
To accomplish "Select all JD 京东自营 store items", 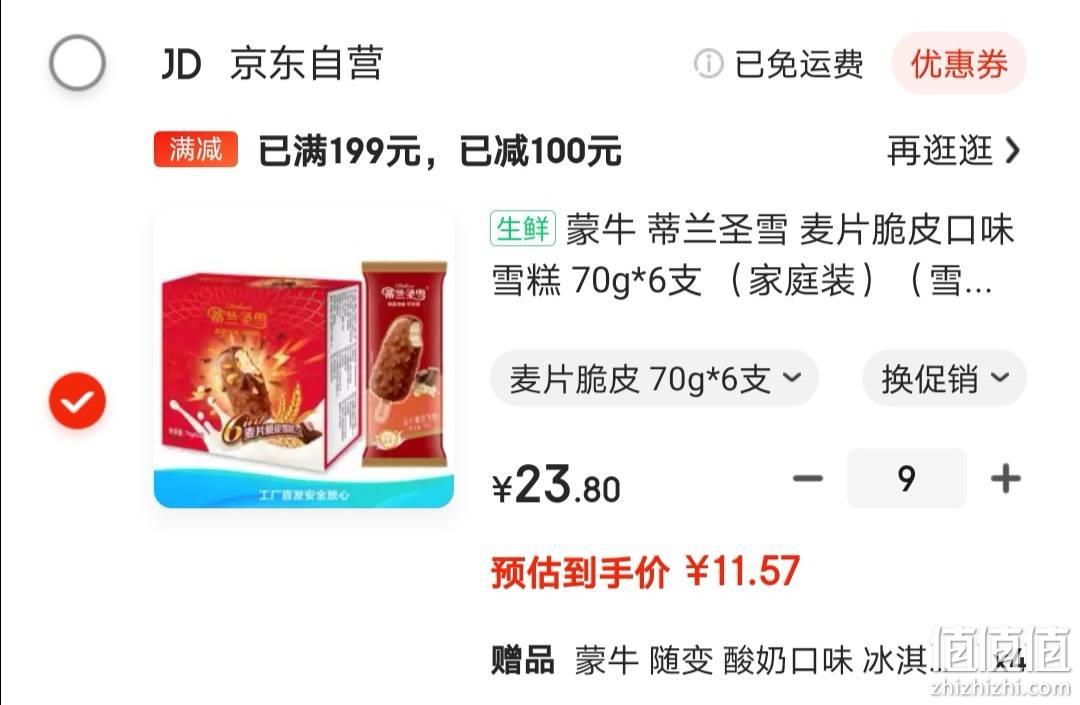I will pos(77,63).
